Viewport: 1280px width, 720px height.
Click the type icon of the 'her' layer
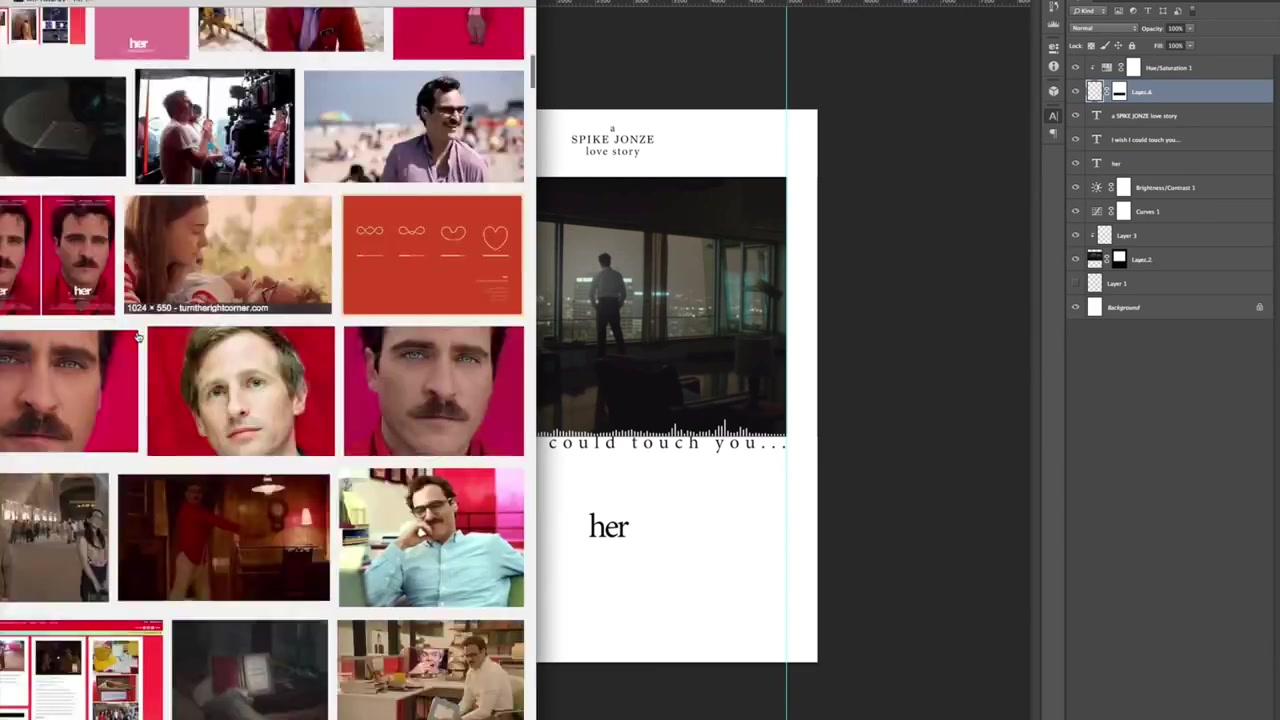tap(1097, 163)
